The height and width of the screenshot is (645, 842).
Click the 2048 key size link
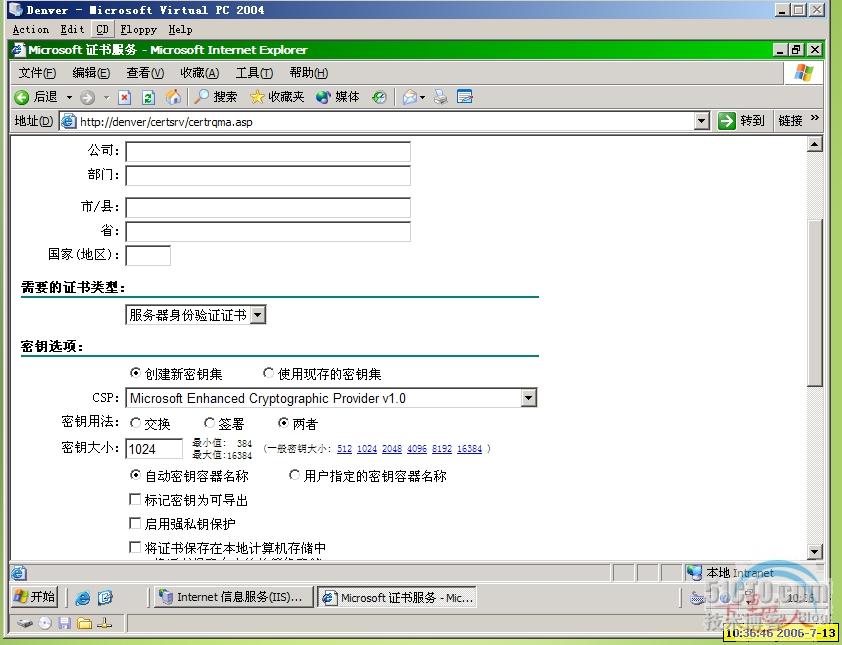(x=392, y=448)
